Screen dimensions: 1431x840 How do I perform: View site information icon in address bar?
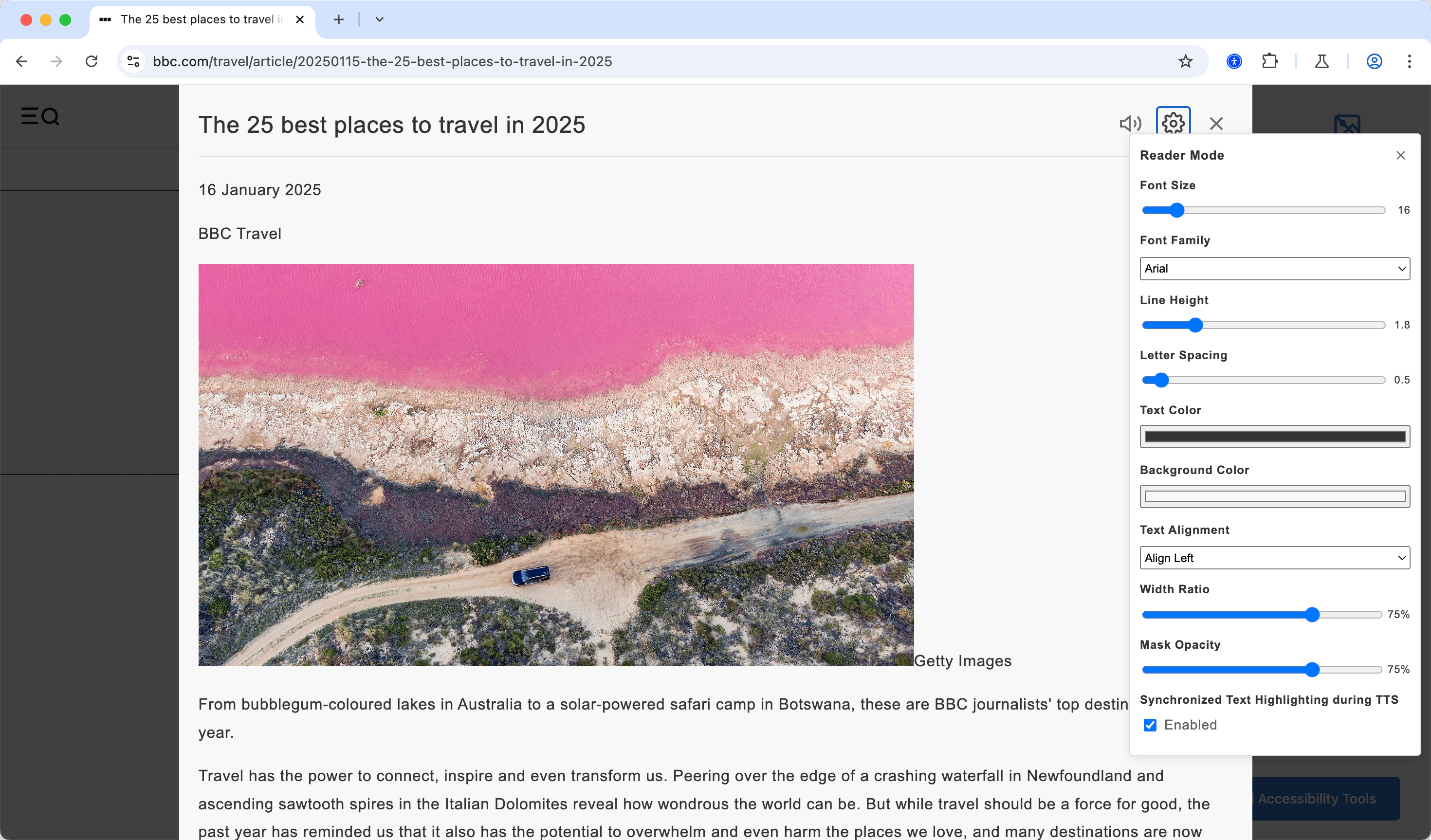133,61
